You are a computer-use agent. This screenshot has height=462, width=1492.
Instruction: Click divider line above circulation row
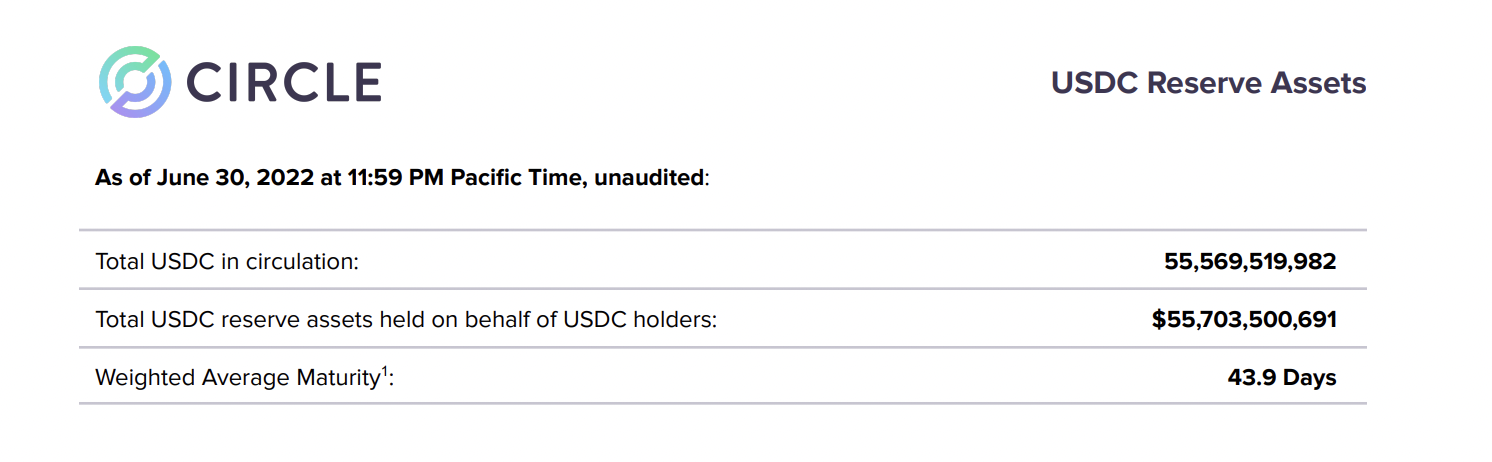pos(722,231)
